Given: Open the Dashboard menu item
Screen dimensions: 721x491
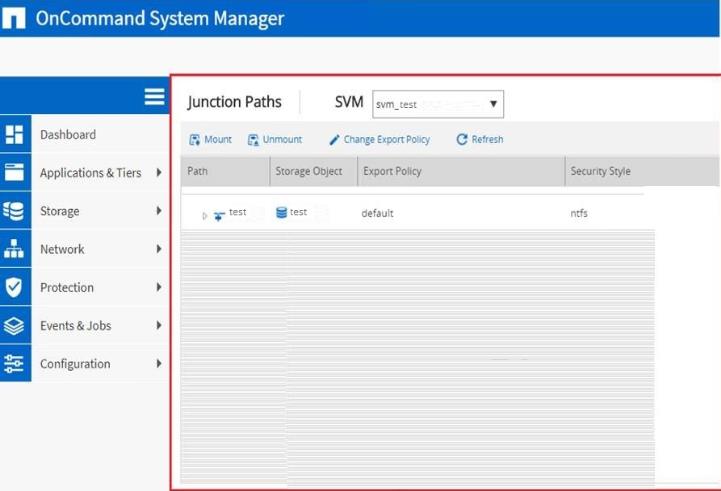Looking at the screenshot, I should tap(68, 135).
